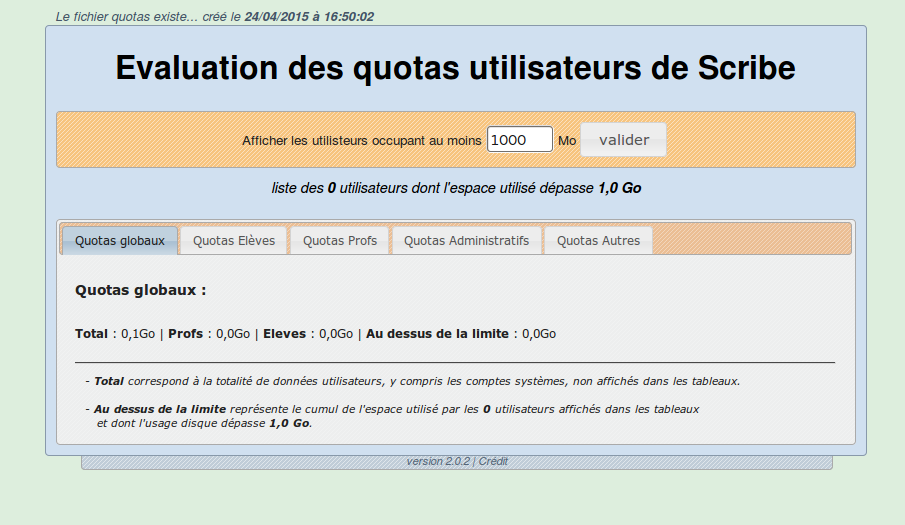The height and width of the screenshot is (525, 905).
Task: Focus the minimum Mo input field
Action: (519, 140)
